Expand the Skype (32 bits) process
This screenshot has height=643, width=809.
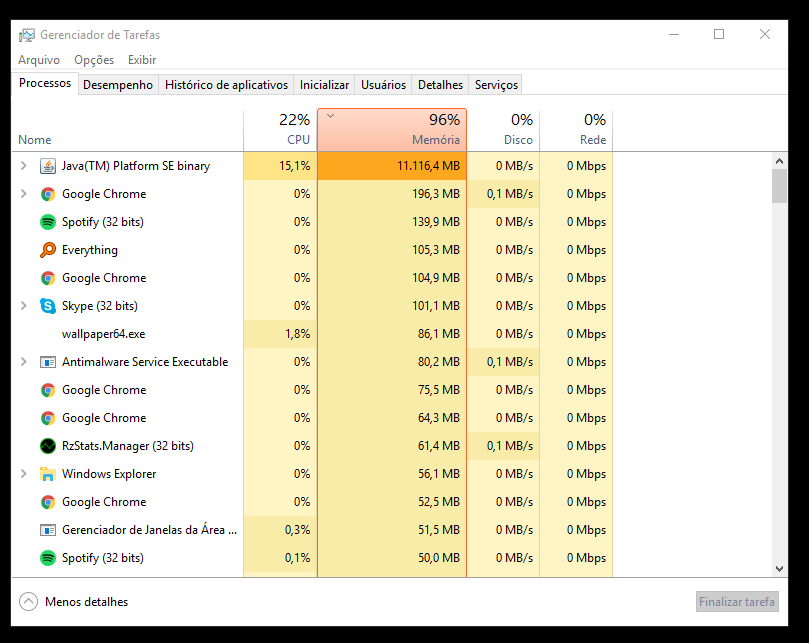(x=23, y=306)
